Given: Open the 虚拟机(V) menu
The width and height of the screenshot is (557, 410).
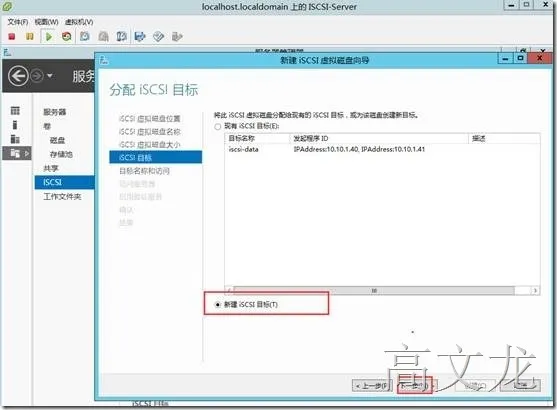Looking at the screenshot, I should [79, 22].
